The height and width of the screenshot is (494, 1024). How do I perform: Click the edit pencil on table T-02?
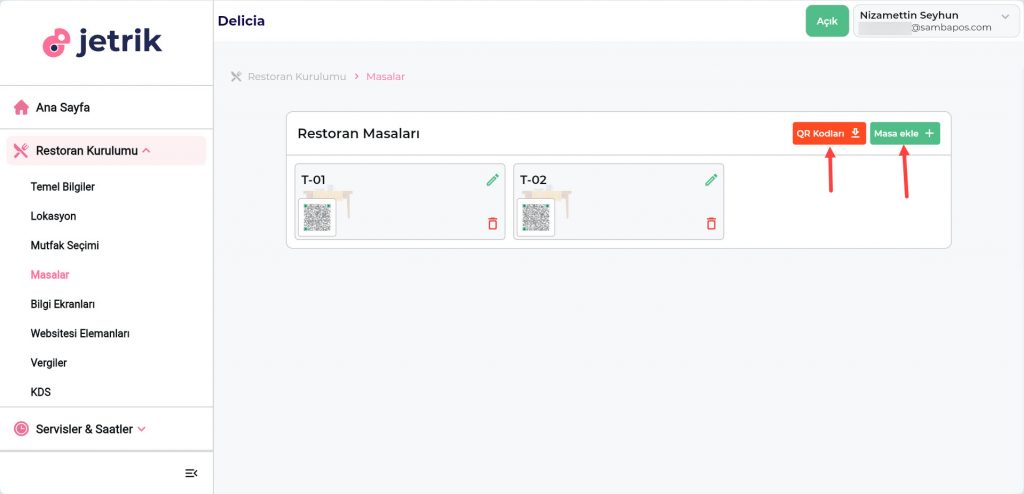[x=711, y=180]
